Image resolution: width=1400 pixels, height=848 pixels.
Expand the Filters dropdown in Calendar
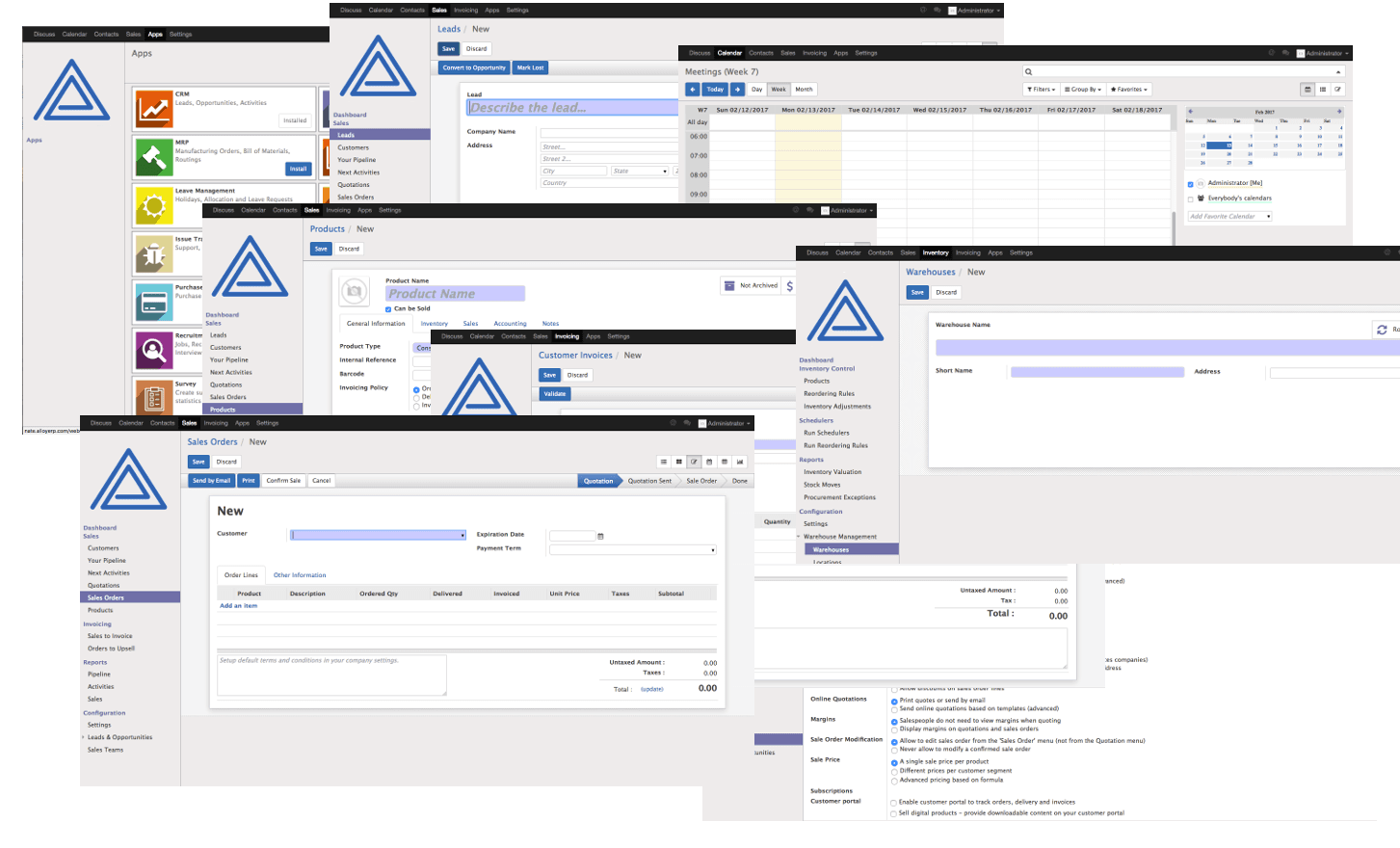(x=1043, y=90)
